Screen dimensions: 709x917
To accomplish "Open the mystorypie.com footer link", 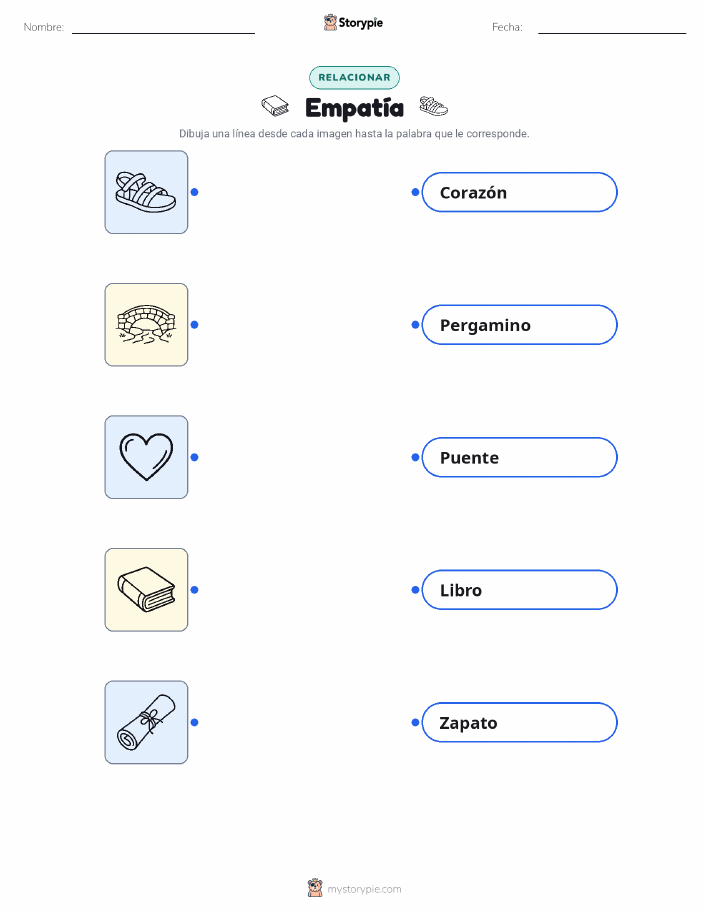I will (x=364, y=889).
